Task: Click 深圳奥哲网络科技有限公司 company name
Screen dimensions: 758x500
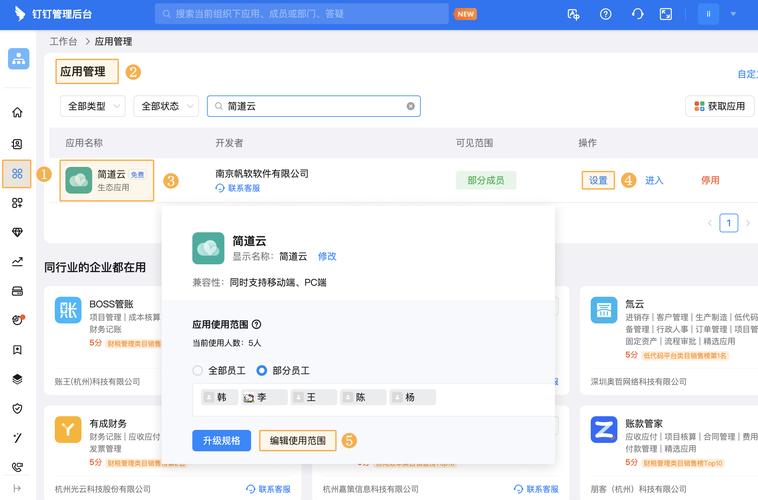Action: click(639, 382)
